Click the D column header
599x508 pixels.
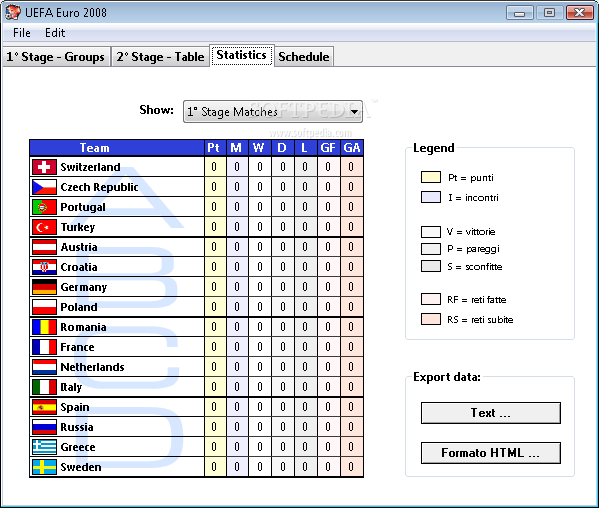(x=282, y=148)
